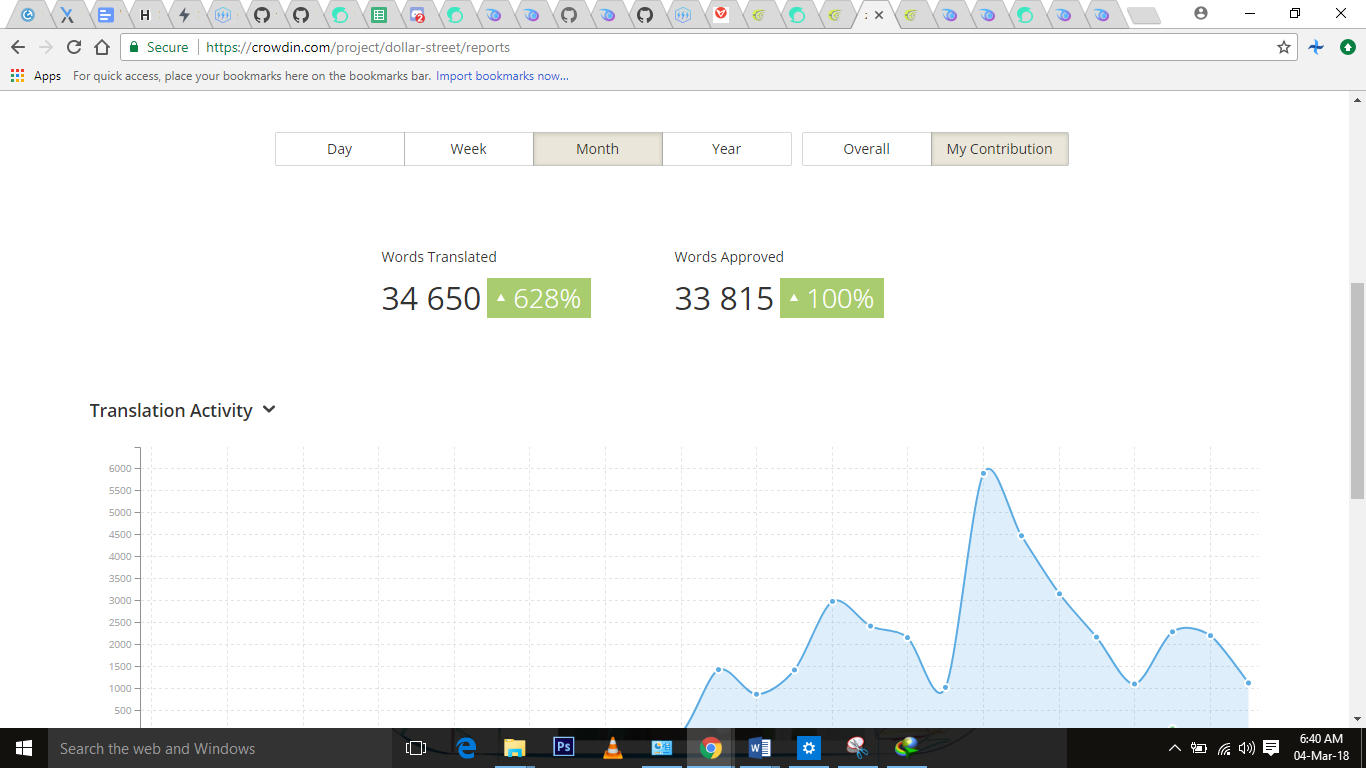Click the Words Translated label
The image size is (1366, 768).
click(439, 257)
